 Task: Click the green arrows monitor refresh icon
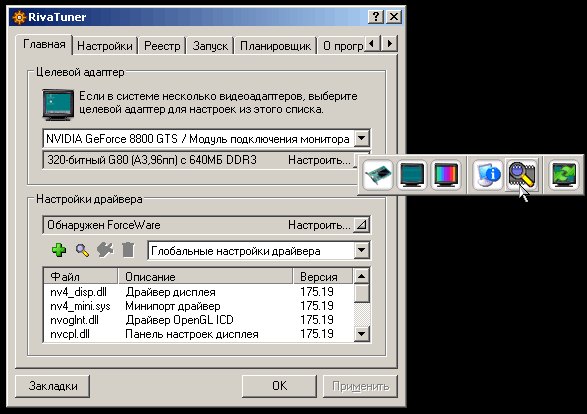coord(564,175)
